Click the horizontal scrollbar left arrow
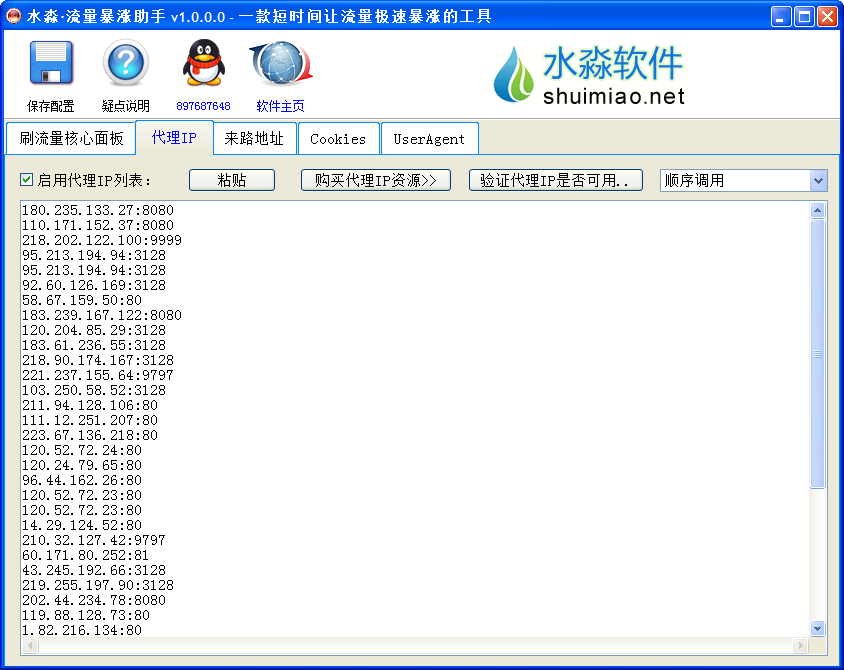Image resolution: width=844 pixels, height=670 pixels. coord(30,645)
